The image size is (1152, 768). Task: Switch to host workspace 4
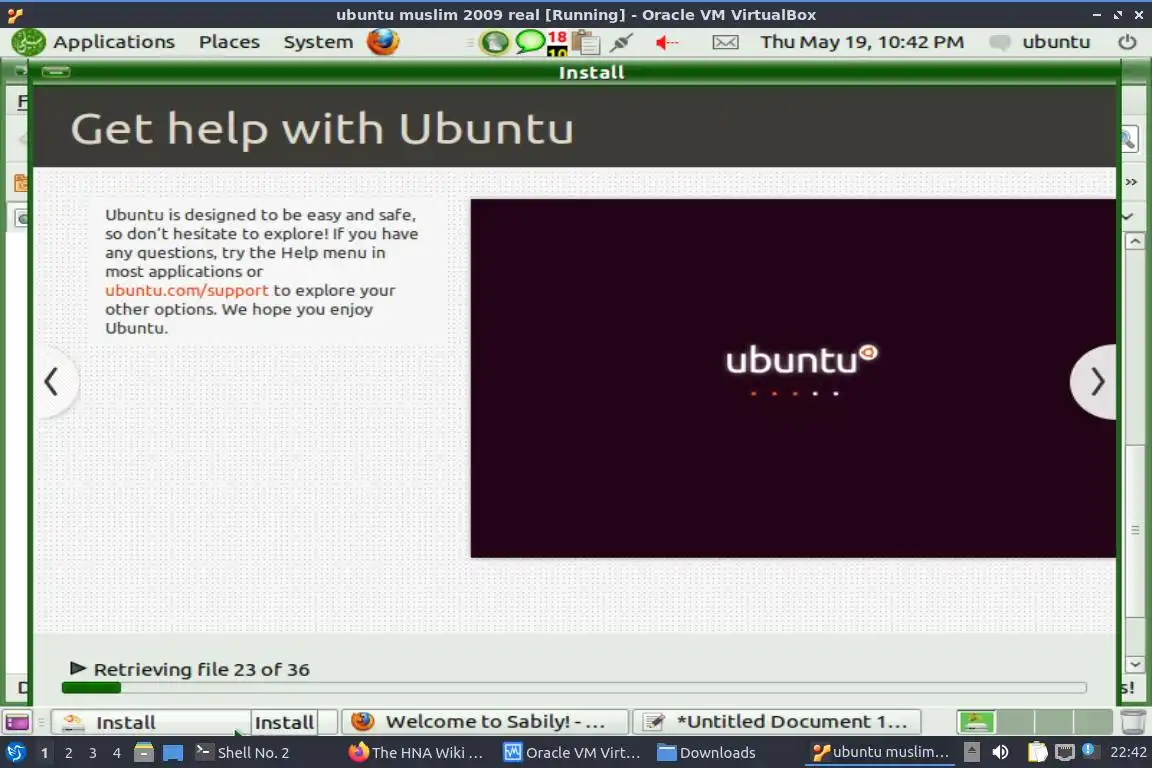116,753
